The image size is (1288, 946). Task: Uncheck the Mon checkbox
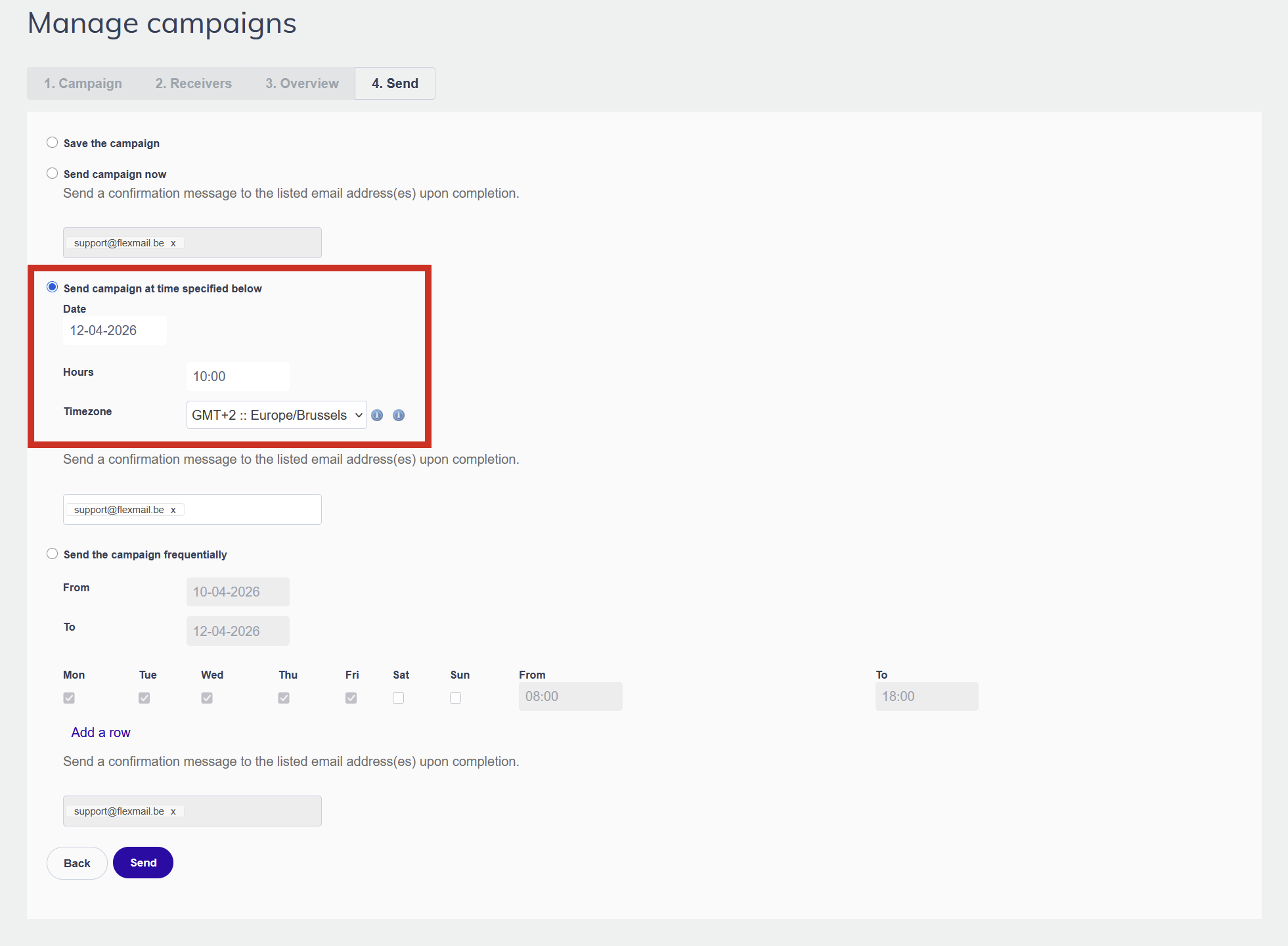coord(69,698)
